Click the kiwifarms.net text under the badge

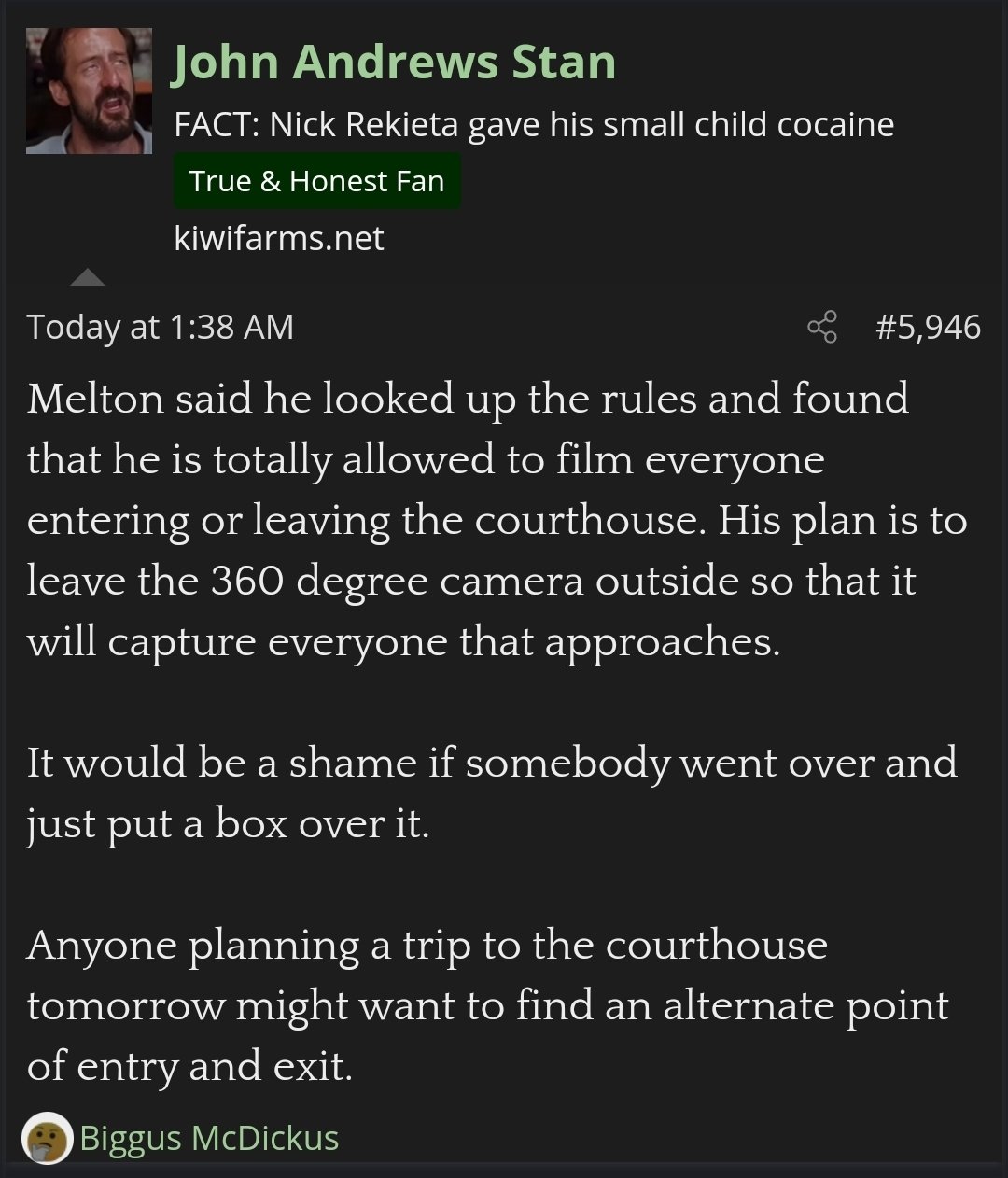(278, 238)
